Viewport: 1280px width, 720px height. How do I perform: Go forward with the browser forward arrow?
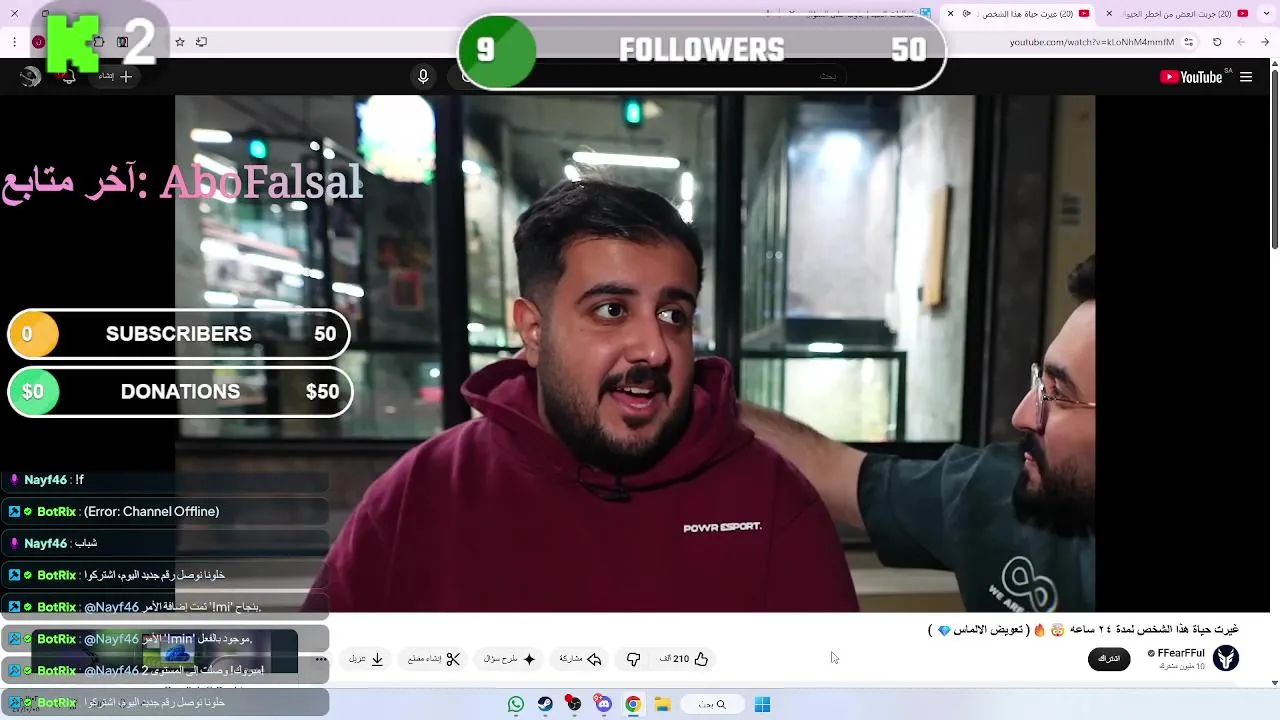pyautogui.click(x=1241, y=42)
